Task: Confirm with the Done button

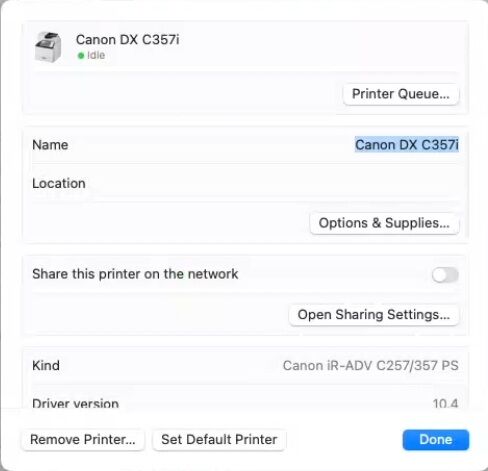Action: (x=436, y=440)
